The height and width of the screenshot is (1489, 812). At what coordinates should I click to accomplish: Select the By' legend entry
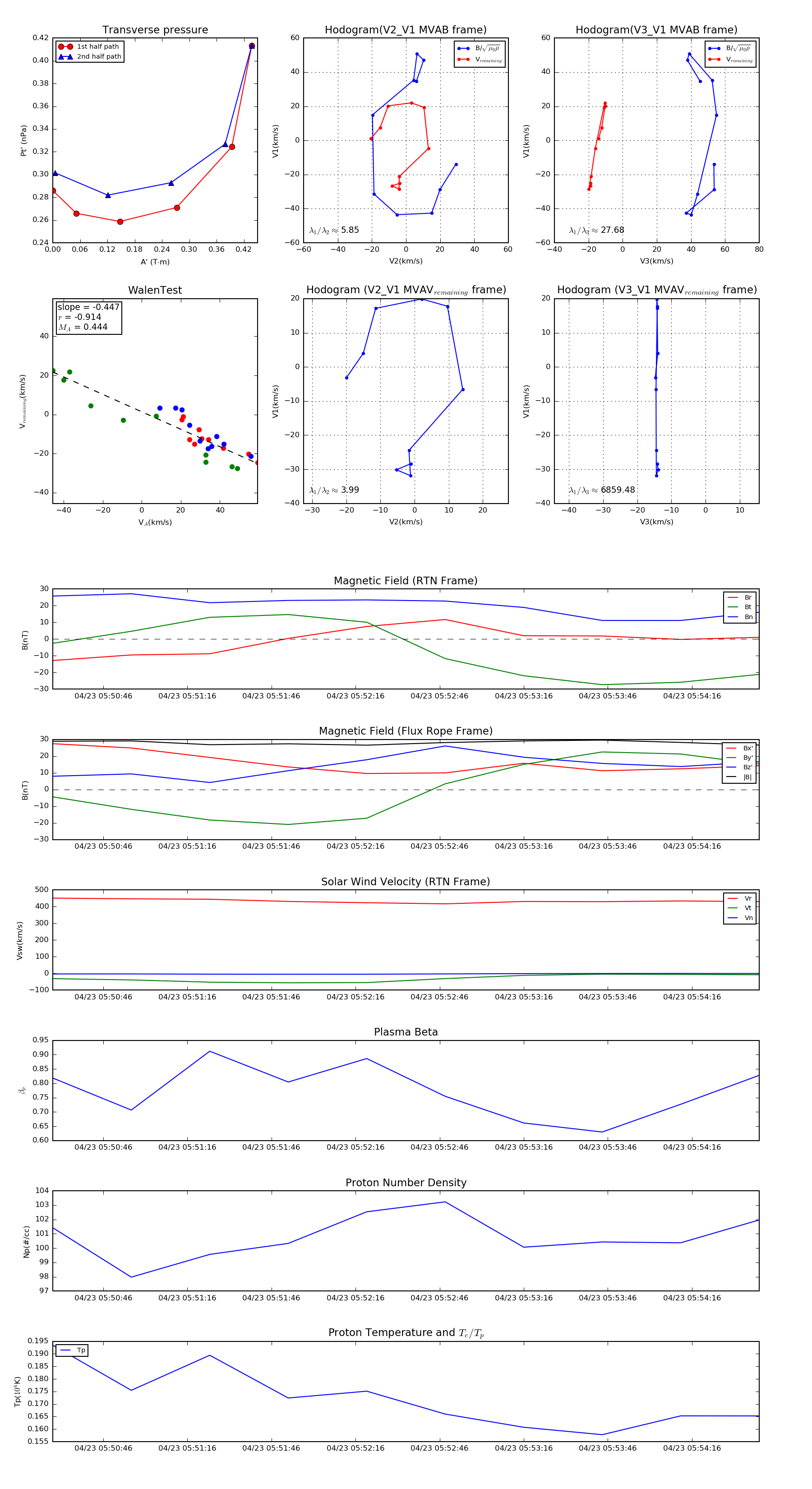click(740, 758)
